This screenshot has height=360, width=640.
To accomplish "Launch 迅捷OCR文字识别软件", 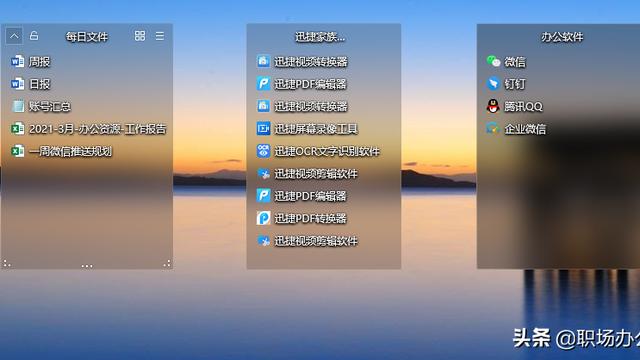I will pos(318,151).
